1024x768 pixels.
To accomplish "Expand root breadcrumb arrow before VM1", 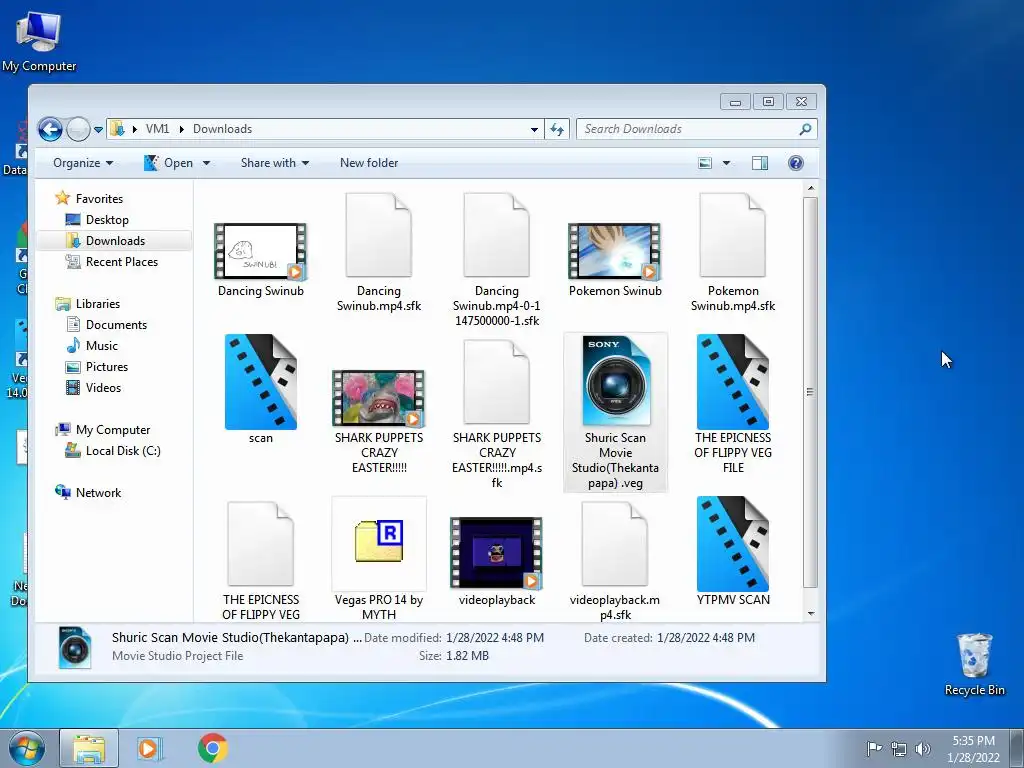I will (x=135, y=129).
